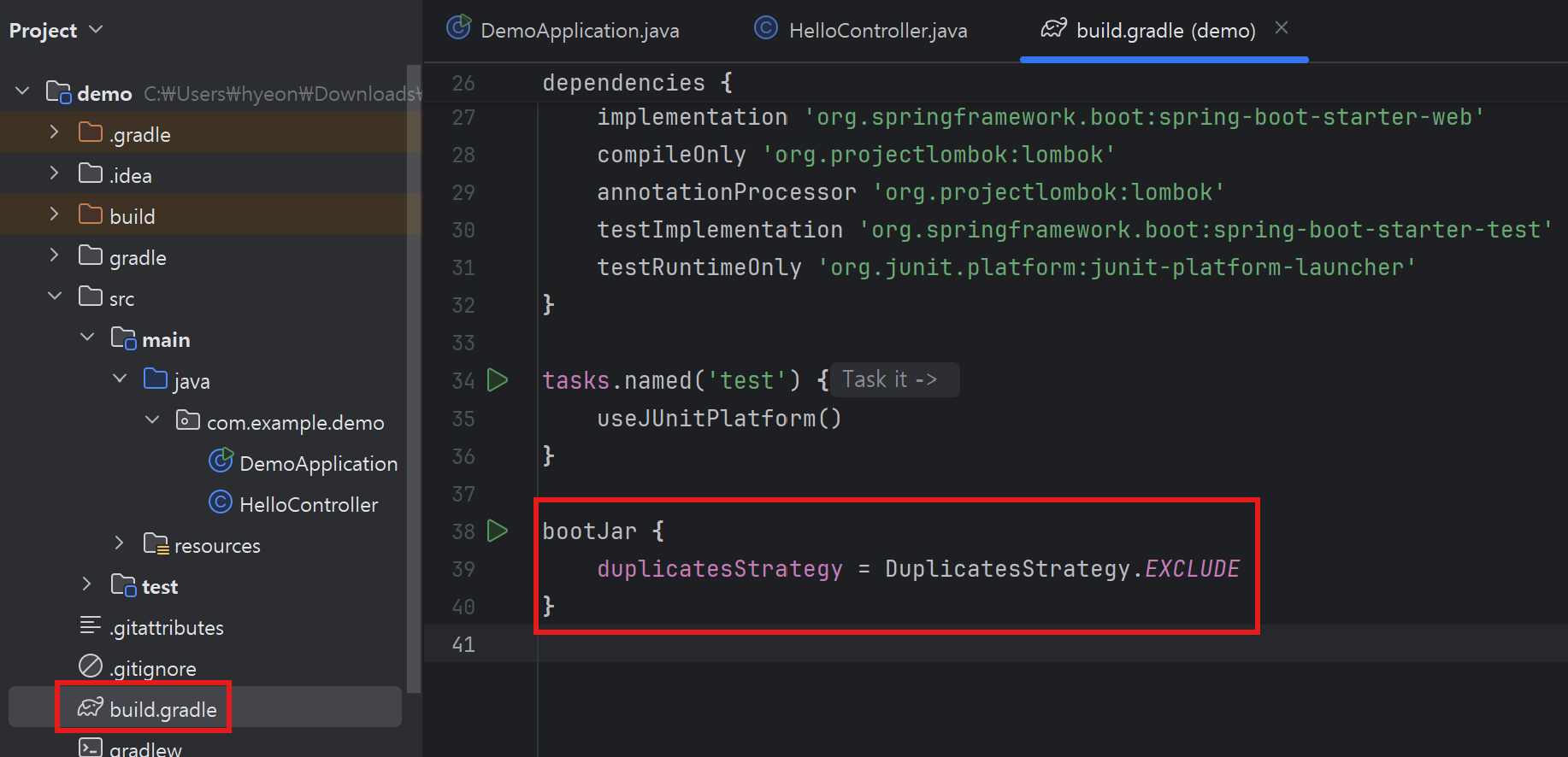1568x757 pixels.
Task: Click the project tree vertical scrollbar
Action: pos(415,379)
